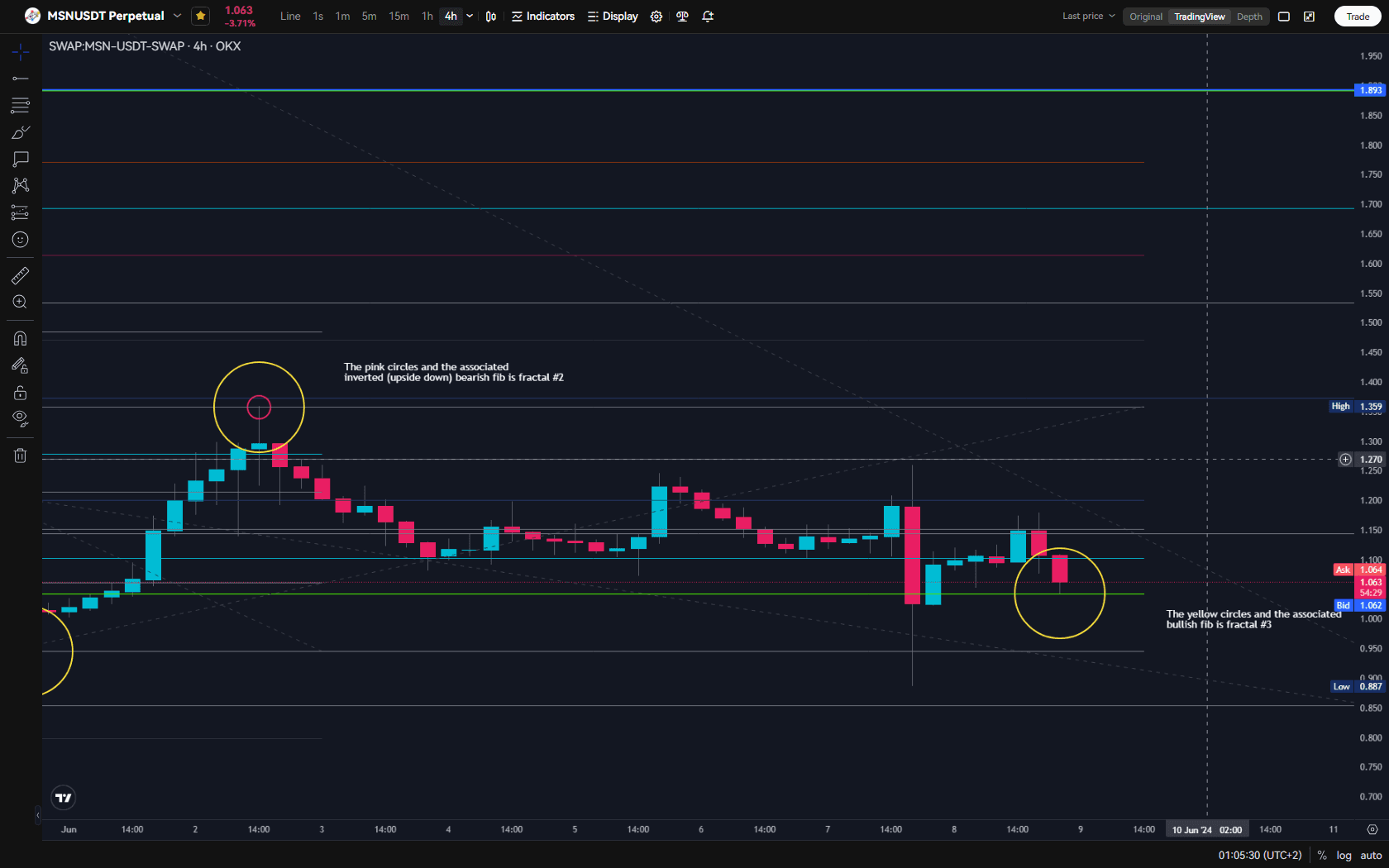Image resolution: width=1389 pixels, height=868 pixels.
Task: Click the Low 0.887 price label
Action: click(1358, 686)
